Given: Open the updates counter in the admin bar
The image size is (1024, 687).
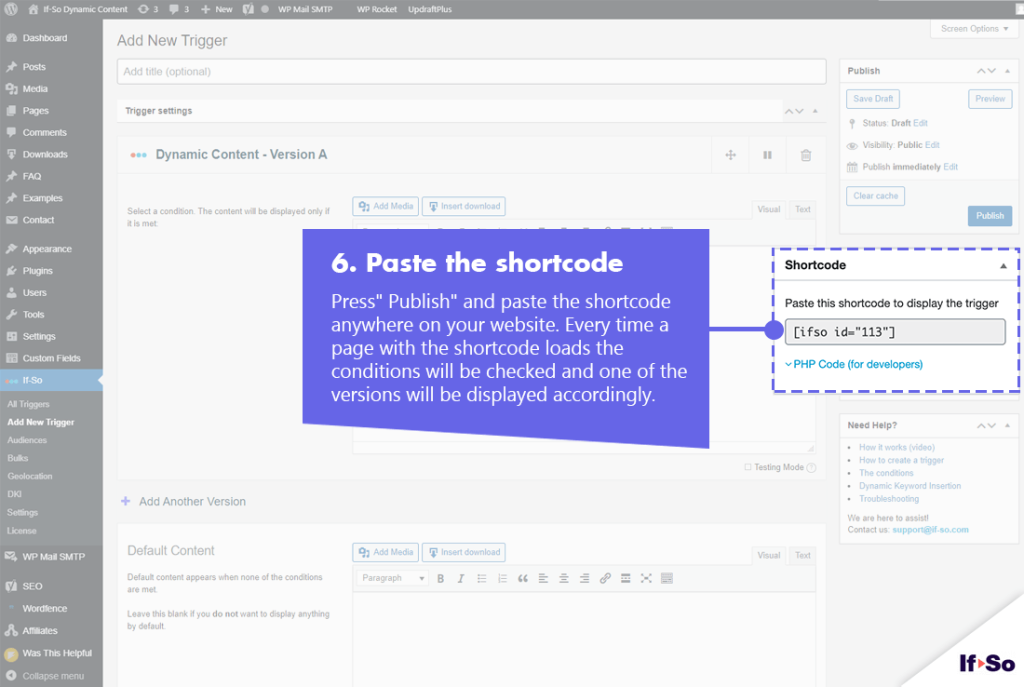Looking at the screenshot, I should (x=148, y=9).
